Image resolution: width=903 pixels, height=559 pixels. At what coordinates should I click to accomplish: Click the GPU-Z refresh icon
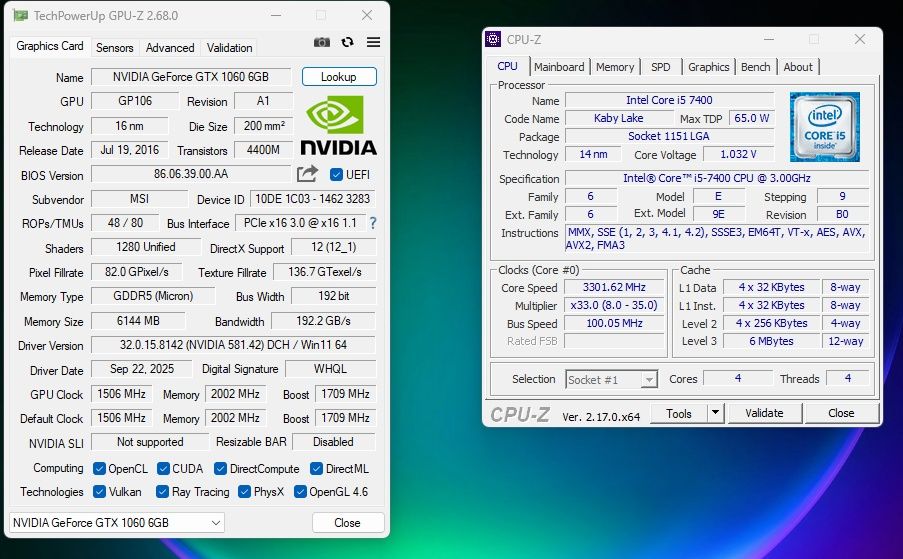point(347,42)
